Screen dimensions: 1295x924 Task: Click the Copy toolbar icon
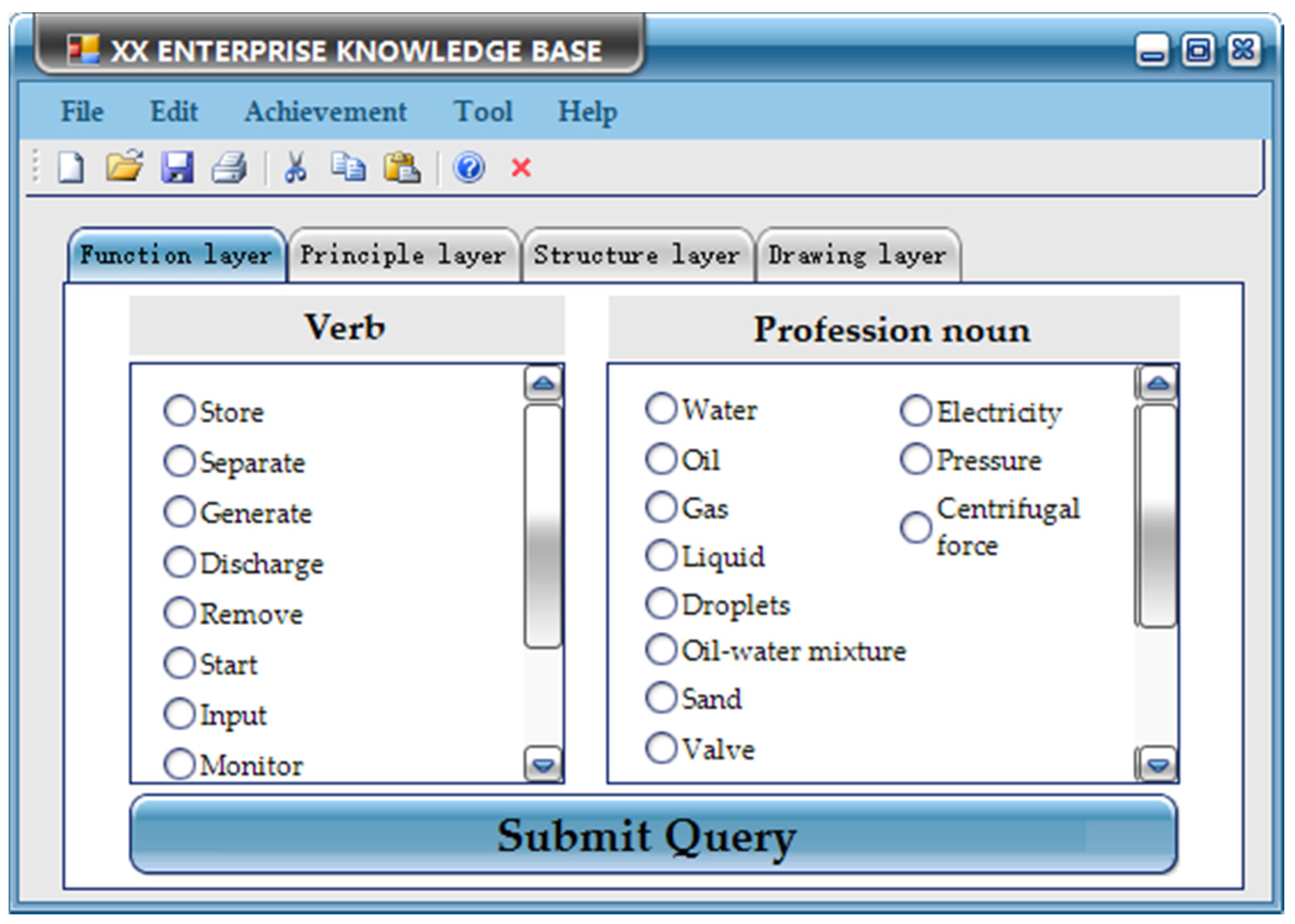pyautogui.click(x=348, y=168)
